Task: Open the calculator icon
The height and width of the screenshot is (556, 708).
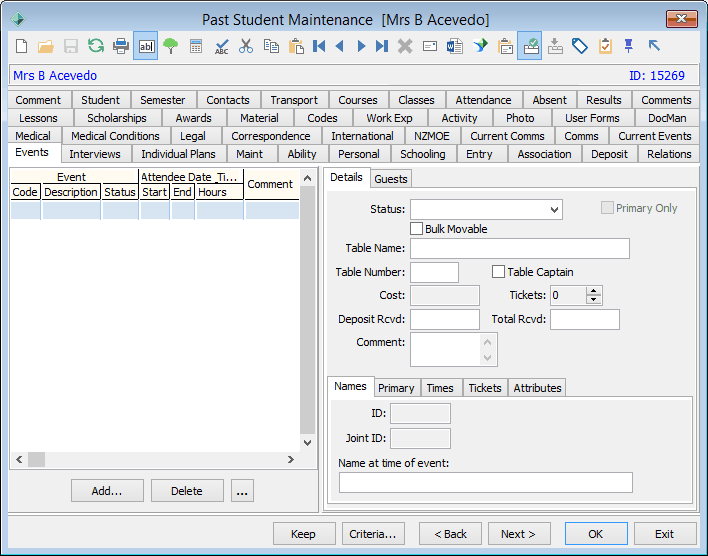Action: point(196,46)
